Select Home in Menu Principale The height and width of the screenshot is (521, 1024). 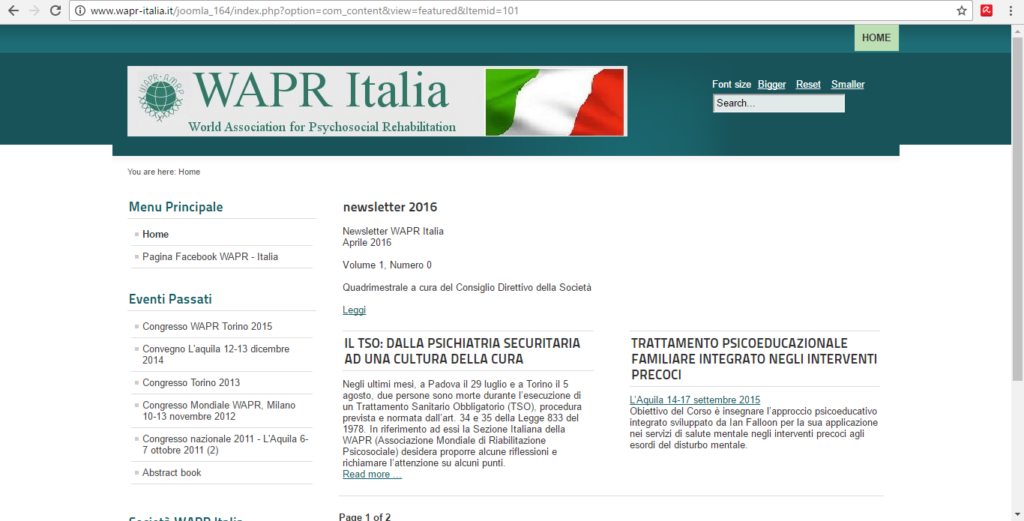point(155,234)
